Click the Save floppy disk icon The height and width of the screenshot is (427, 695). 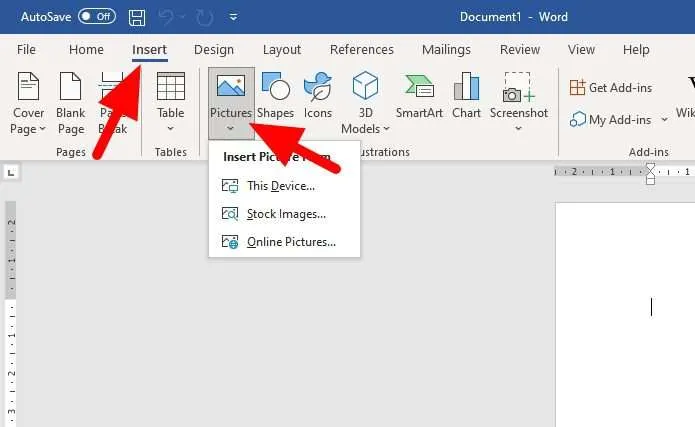click(x=137, y=18)
